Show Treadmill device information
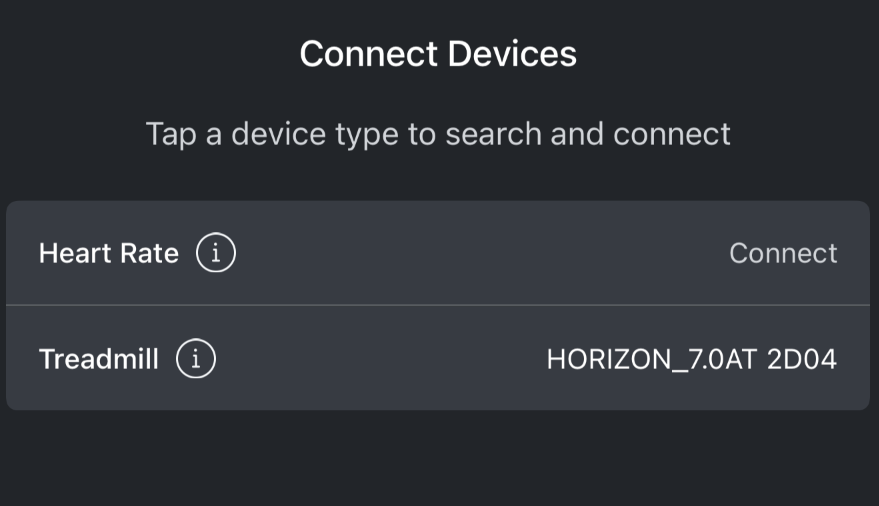The width and height of the screenshot is (879, 506). click(196, 359)
